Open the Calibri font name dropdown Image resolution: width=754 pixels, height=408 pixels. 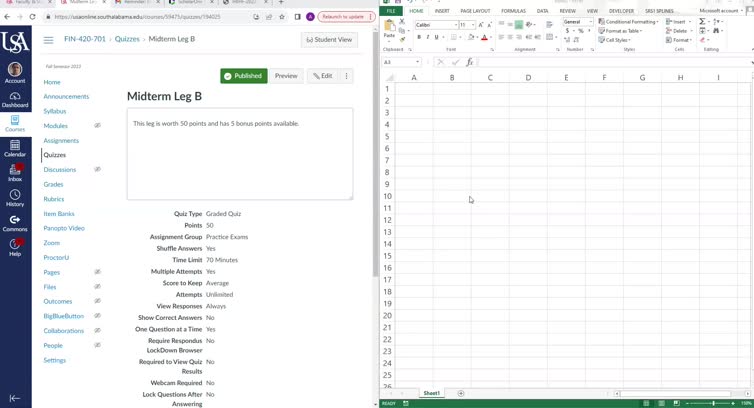coord(436,25)
